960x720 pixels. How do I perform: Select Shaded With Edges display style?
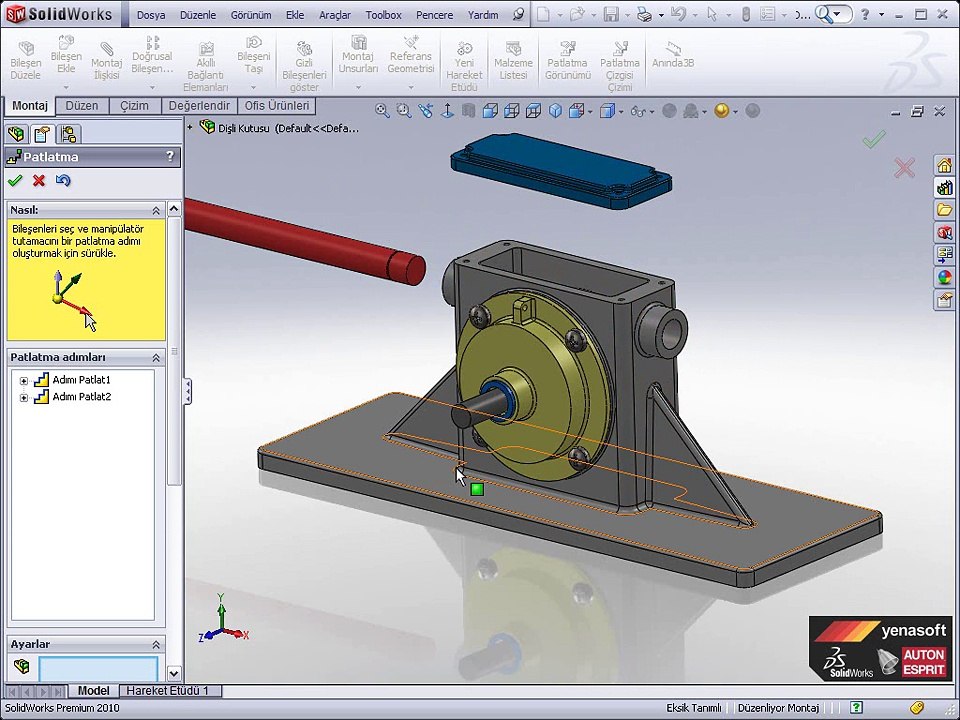[x=490, y=111]
